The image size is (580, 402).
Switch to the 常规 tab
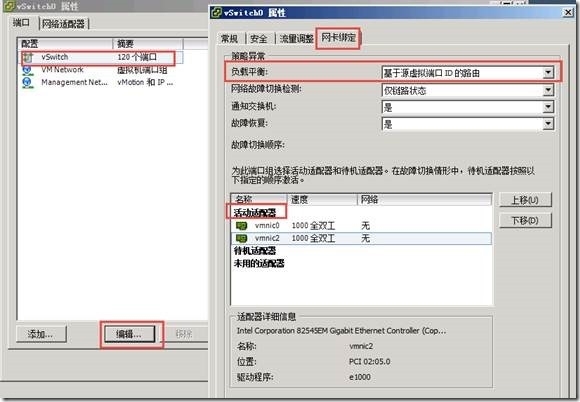point(230,38)
